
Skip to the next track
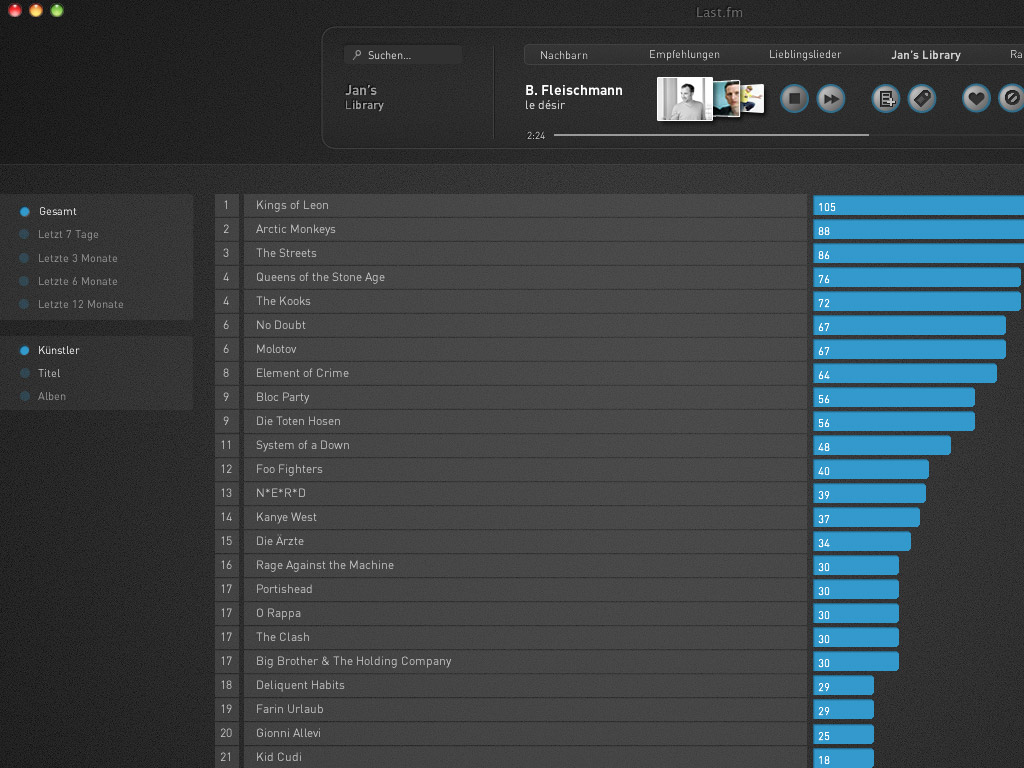pos(831,99)
